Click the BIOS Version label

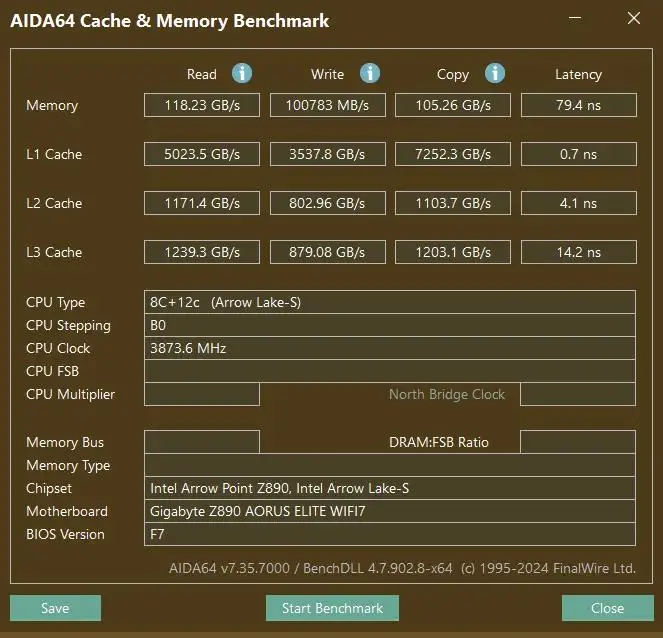tap(65, 534)
